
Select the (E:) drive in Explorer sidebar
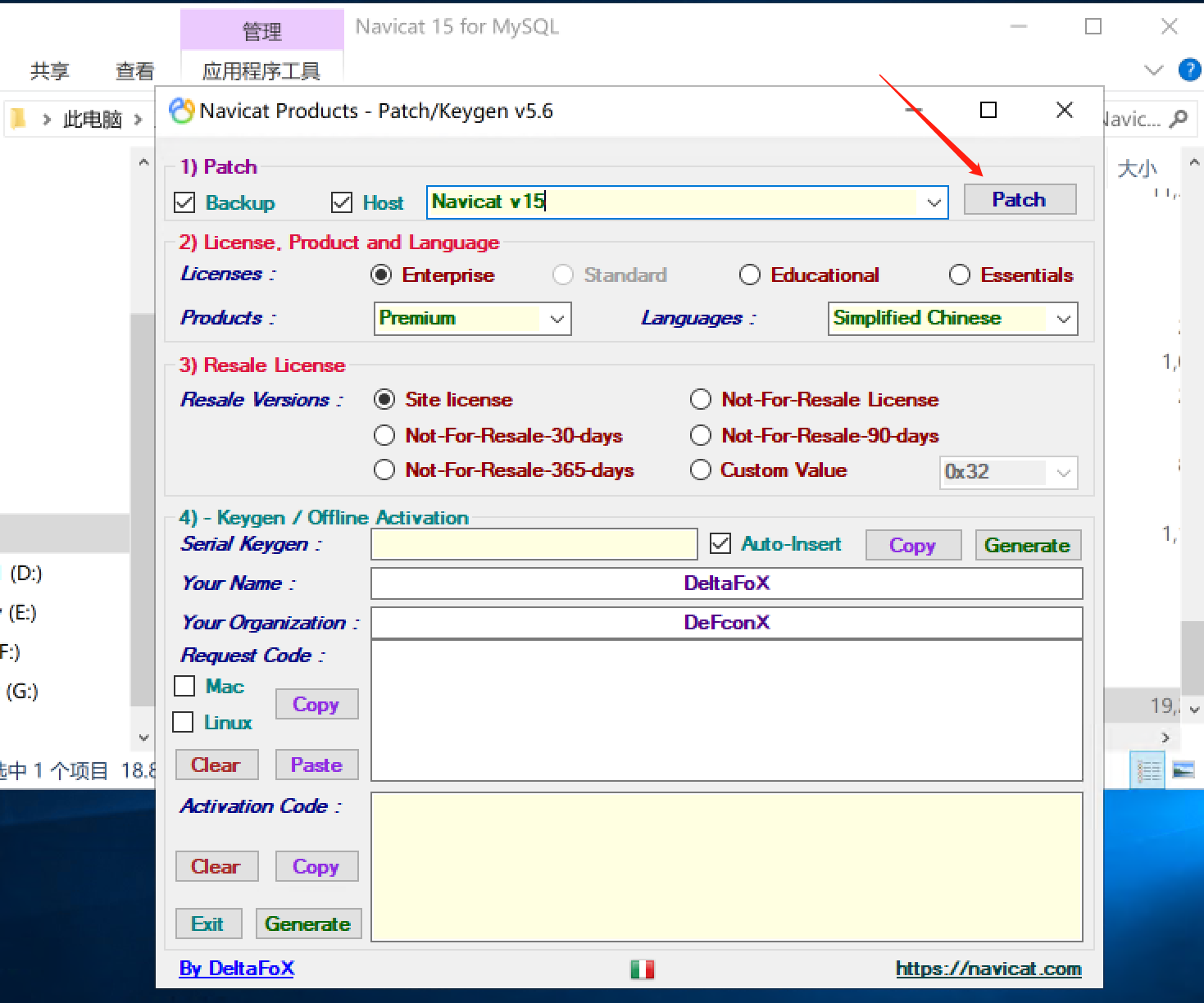coord(23,612)
